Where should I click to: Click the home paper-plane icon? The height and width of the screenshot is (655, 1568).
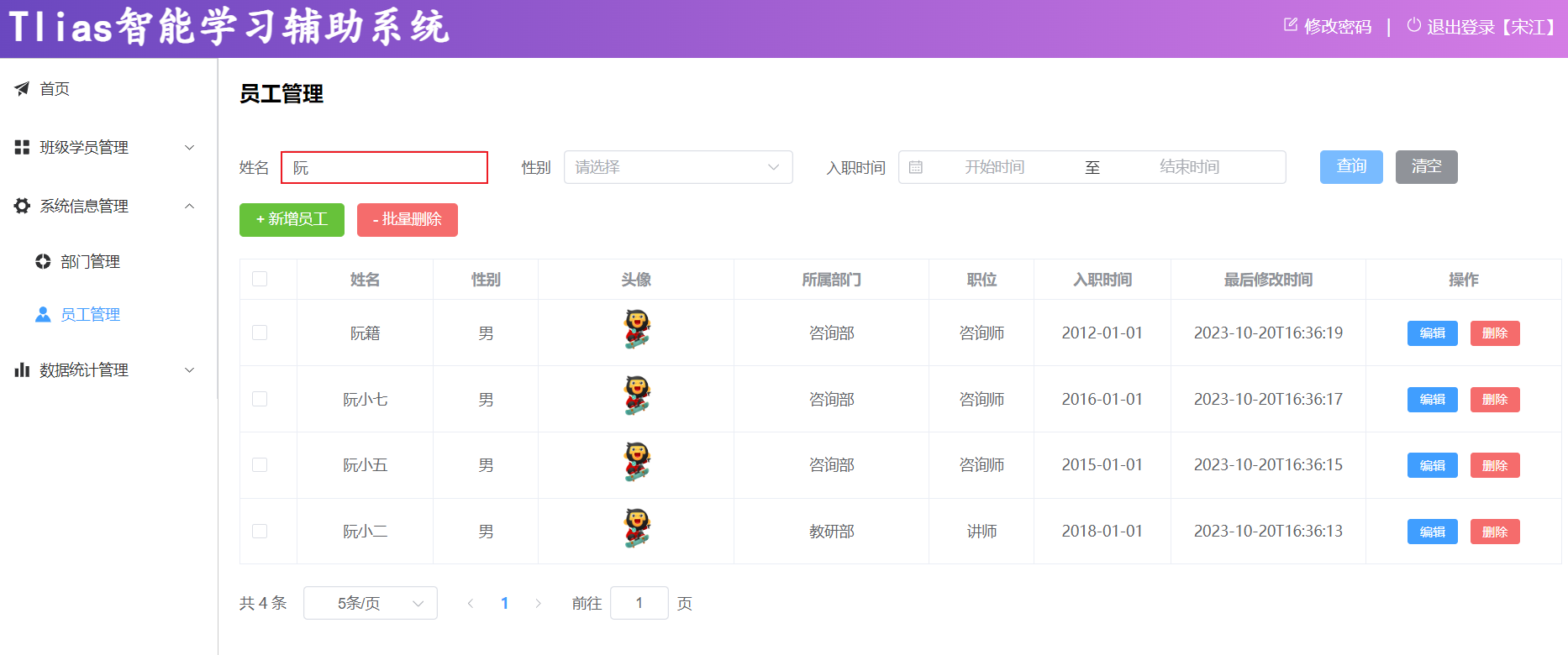coord(22,88)
